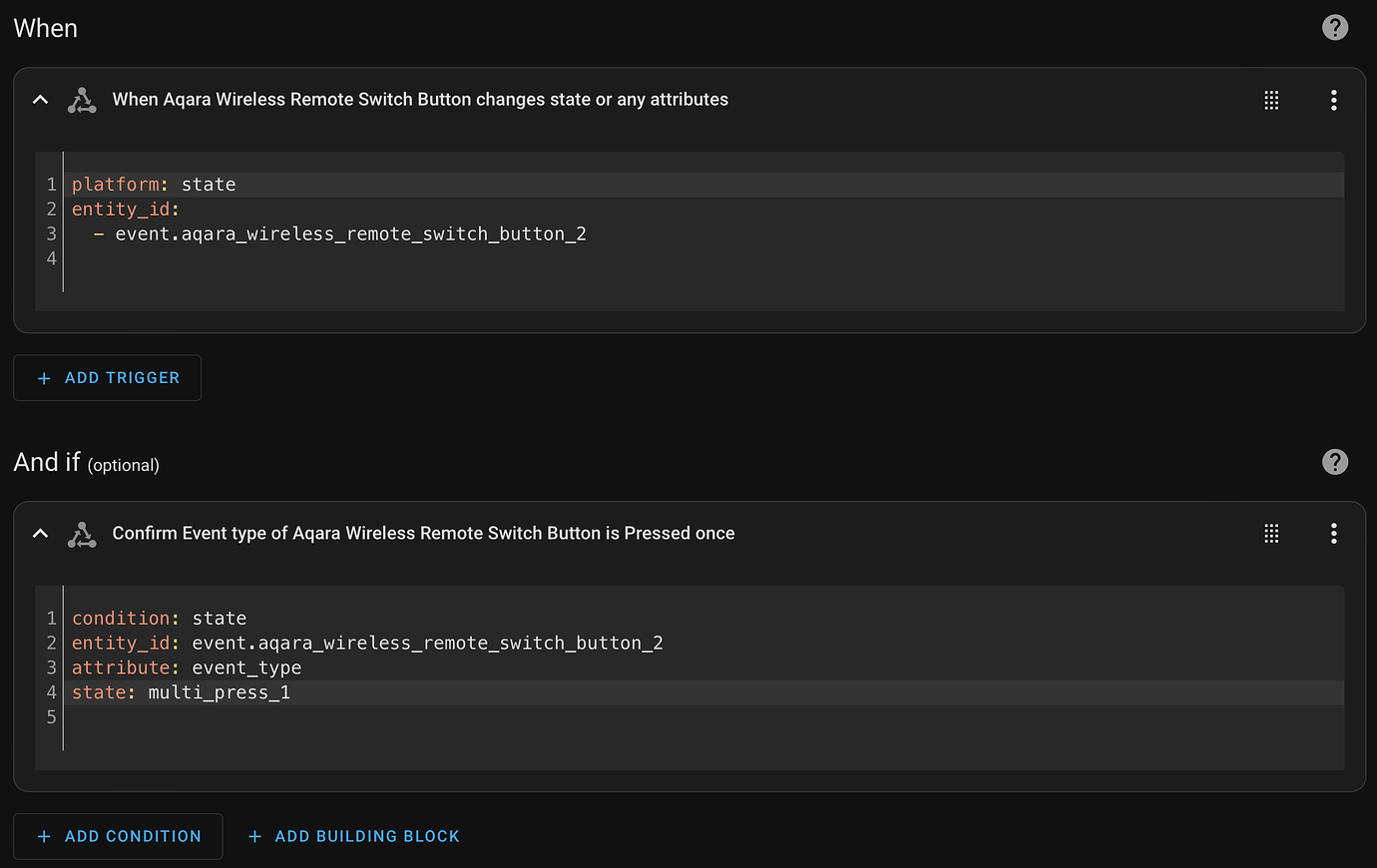Open help for the And if section
The height and width of the screenshot is (868, 1377).
click(1334, 462)
